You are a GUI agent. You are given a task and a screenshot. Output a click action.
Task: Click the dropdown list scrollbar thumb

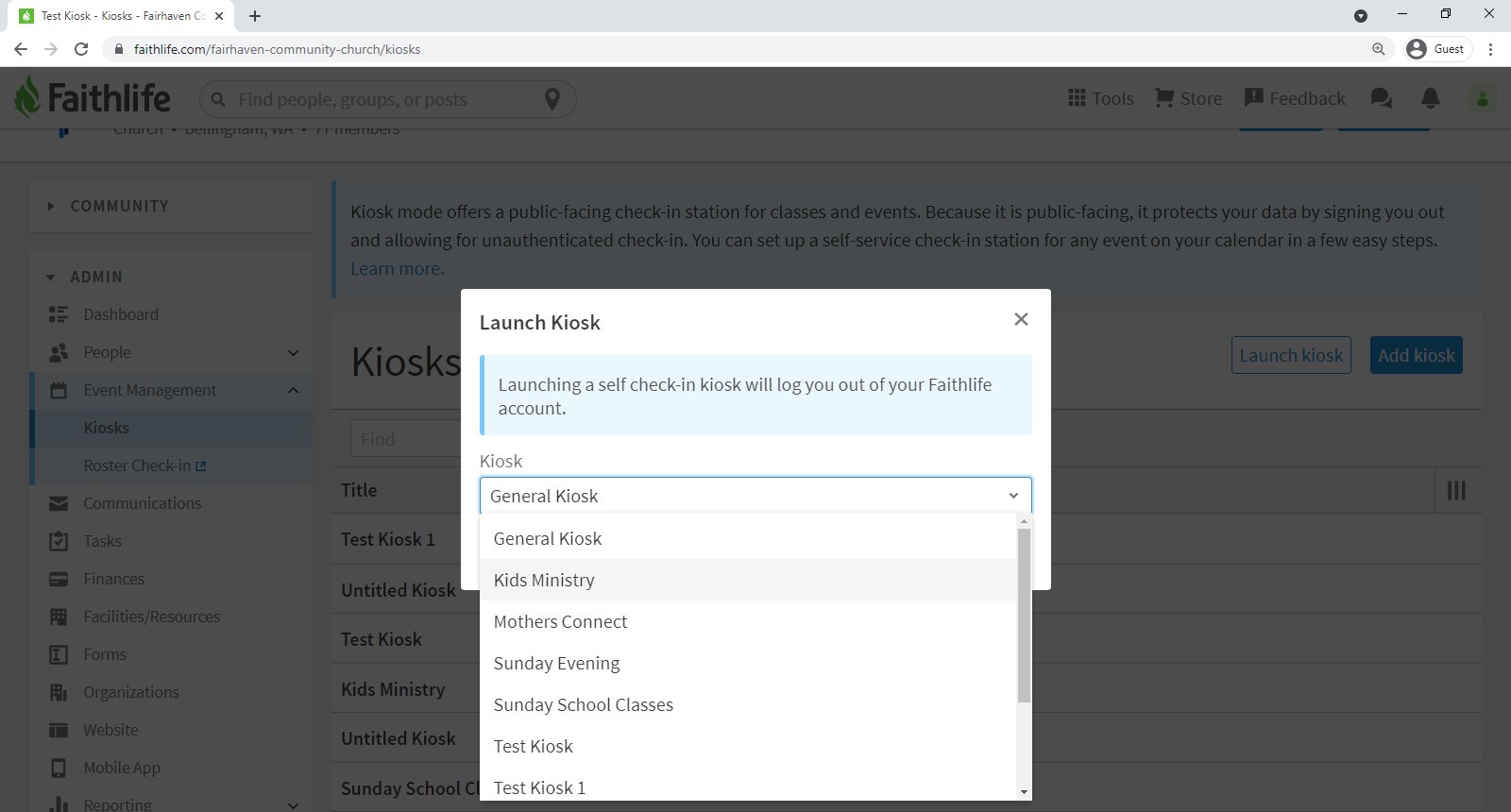pyautogui.click(x=1024, y=616)
